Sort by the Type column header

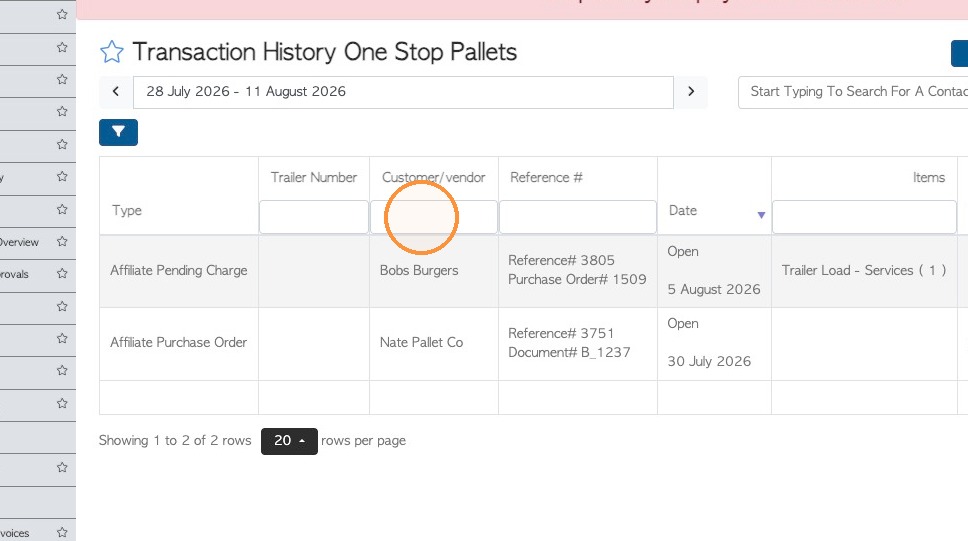(x=127, y=211)
